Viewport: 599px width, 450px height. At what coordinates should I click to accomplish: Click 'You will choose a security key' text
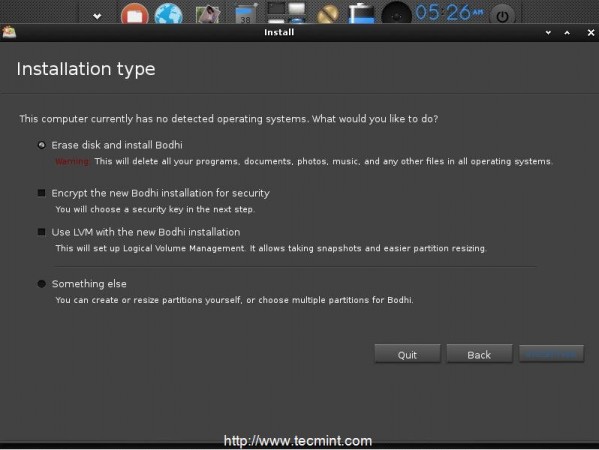pos(155,209)
